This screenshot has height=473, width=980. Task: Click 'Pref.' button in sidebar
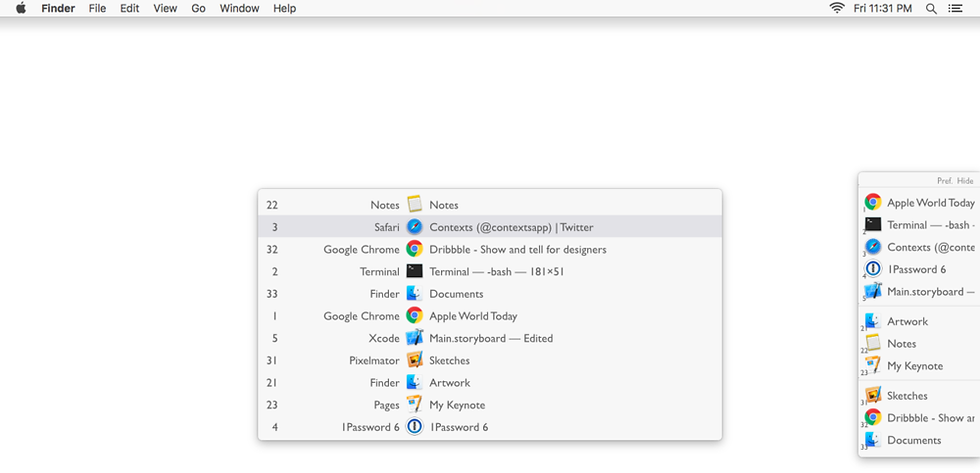pos(944,181)
